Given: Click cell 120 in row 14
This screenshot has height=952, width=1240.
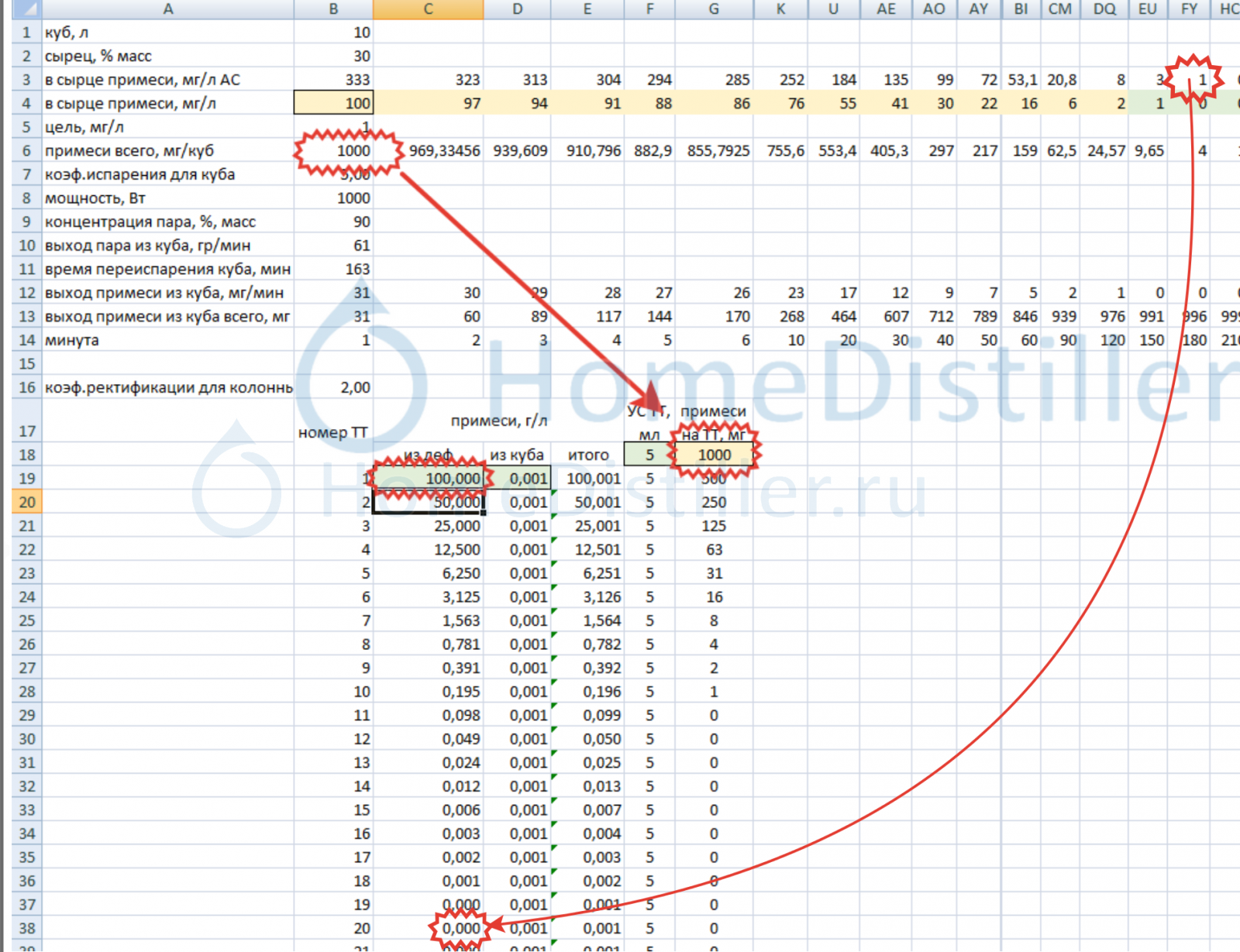Looking at the screenshot, I should click(x=1104, y=340).
